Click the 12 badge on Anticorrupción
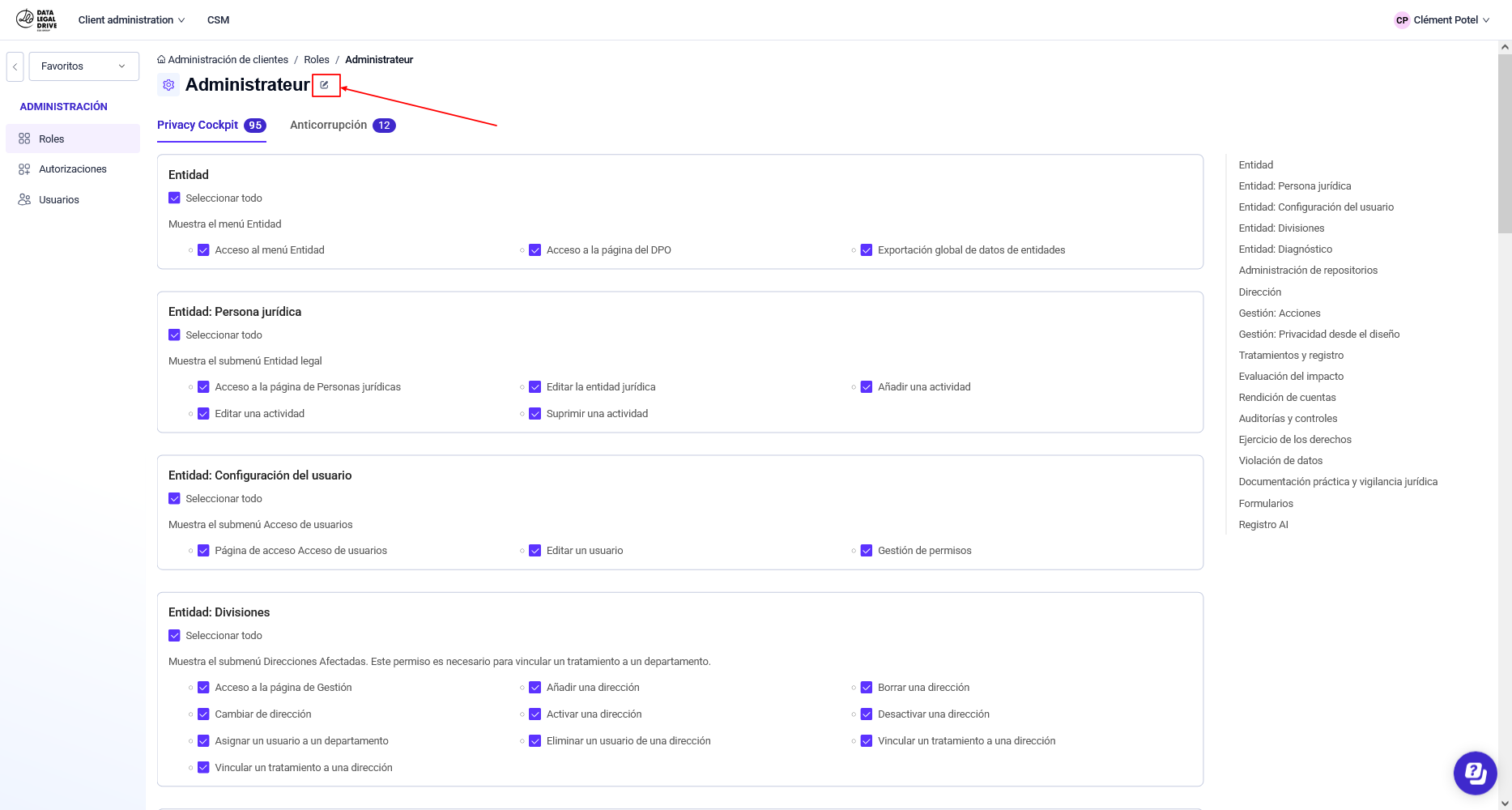The width and height of the screenshot is (1512, 810). 384,126
